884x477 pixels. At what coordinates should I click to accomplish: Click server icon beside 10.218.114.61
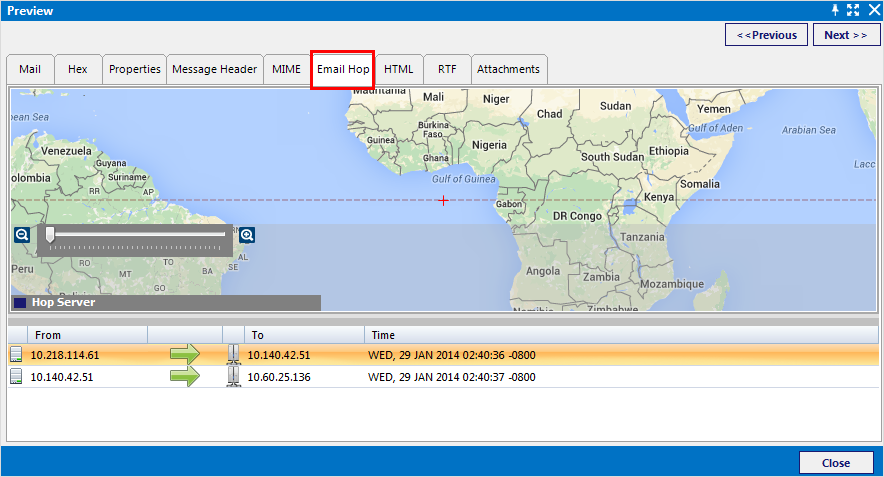coord(16,355)
